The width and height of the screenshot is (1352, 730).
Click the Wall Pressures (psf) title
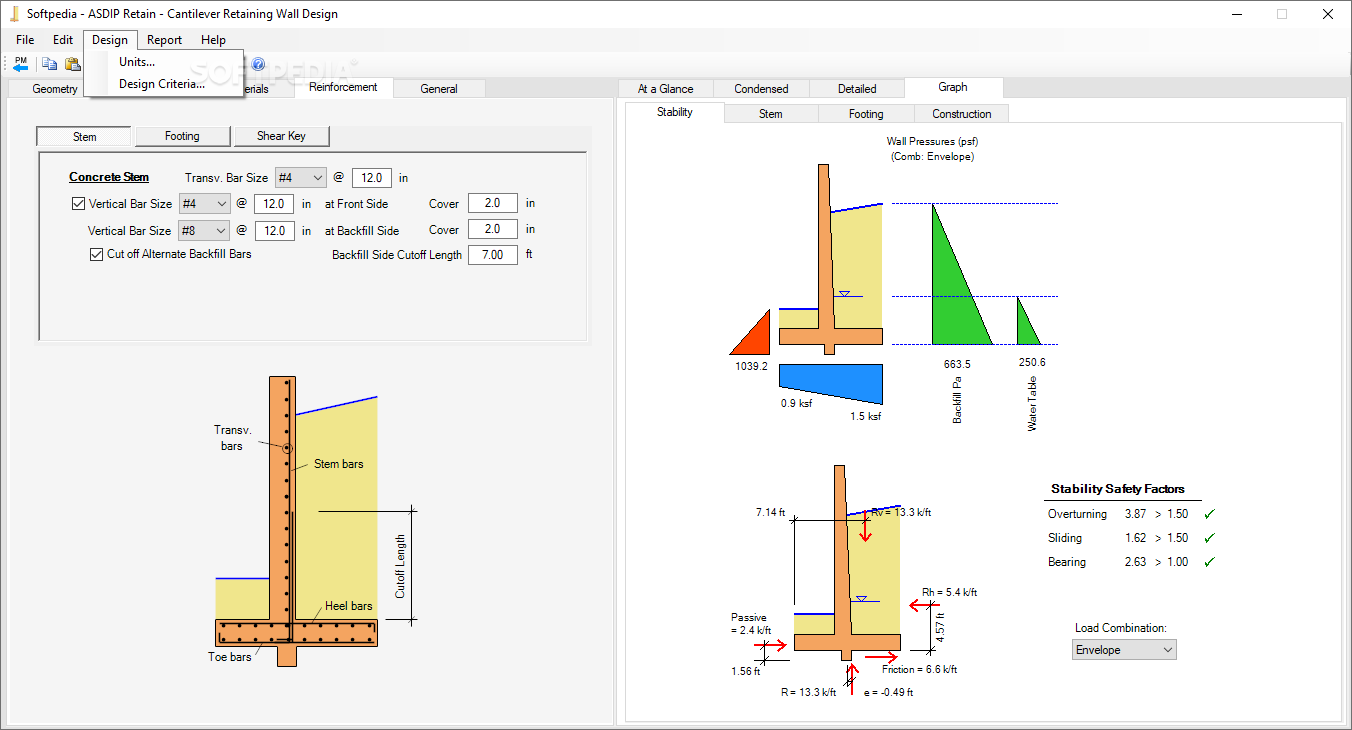tap(932, 142)
